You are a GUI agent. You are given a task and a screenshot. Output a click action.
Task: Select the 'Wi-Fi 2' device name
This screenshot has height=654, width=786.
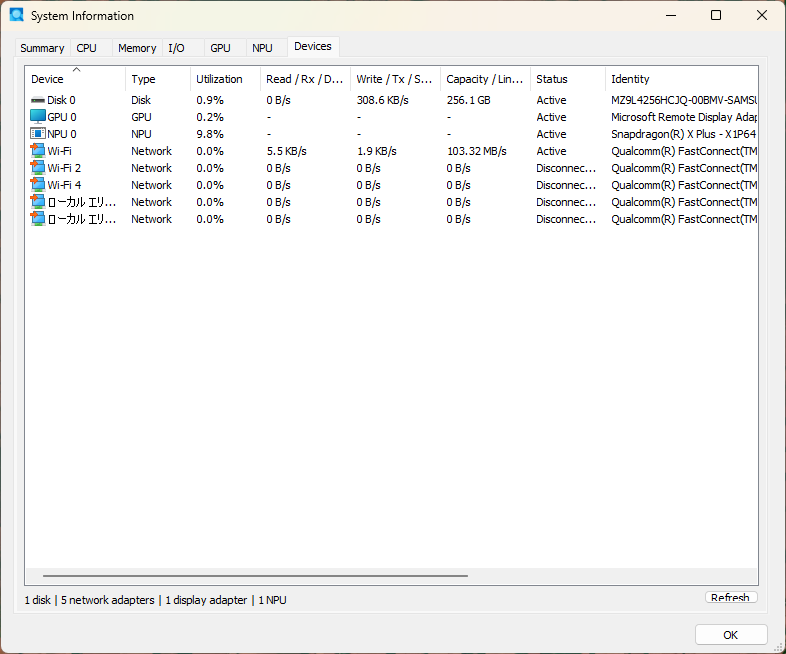tap(64, 168)
